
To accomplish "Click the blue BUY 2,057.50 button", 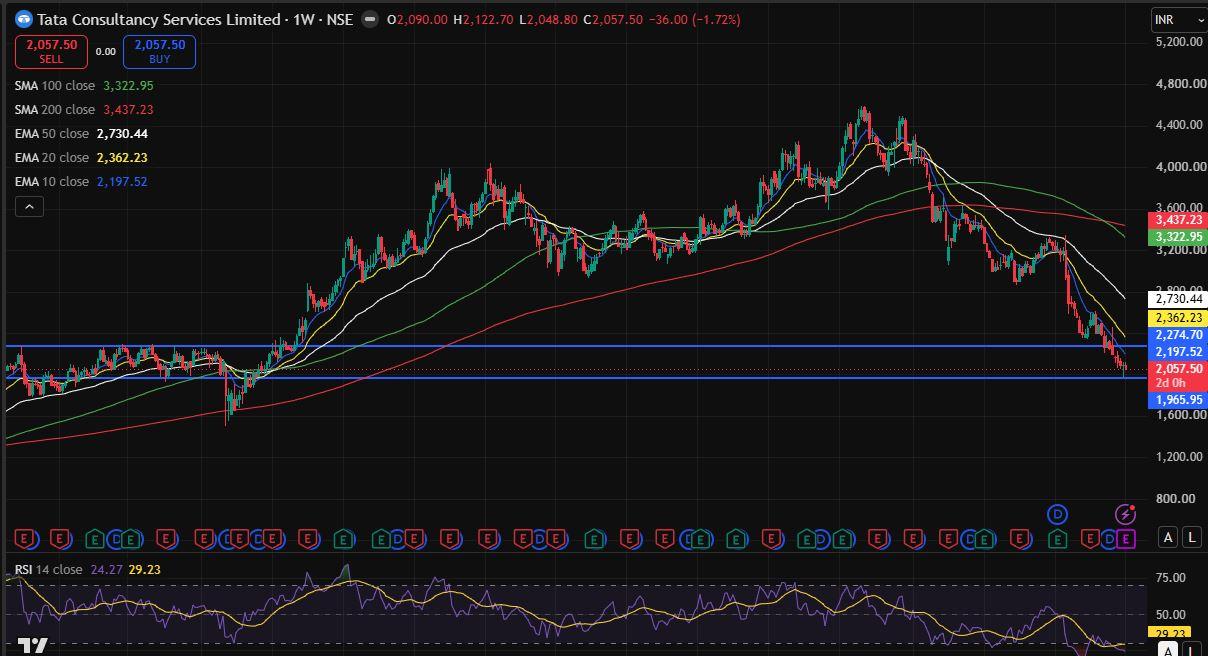I will click(159, 52).
